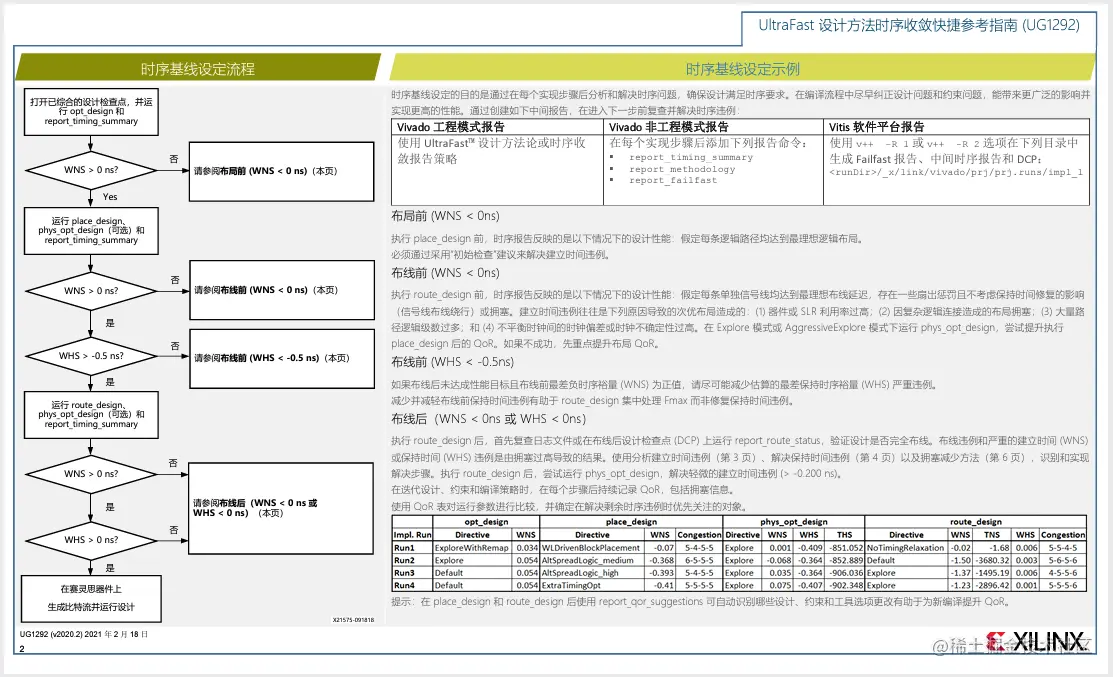Click the 'phys_opt_design' table group header

tap(794, 522)
